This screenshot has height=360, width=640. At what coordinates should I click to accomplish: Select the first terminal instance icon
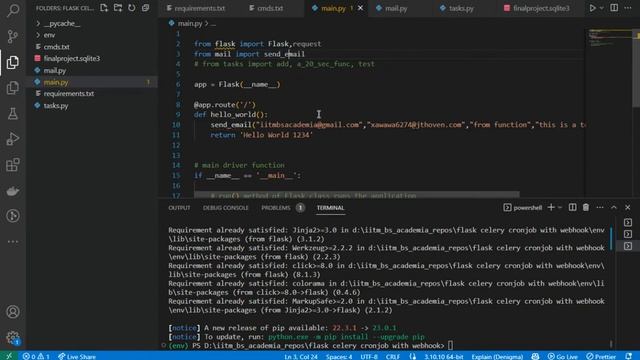pyautogui.click(x=628, y=222)
